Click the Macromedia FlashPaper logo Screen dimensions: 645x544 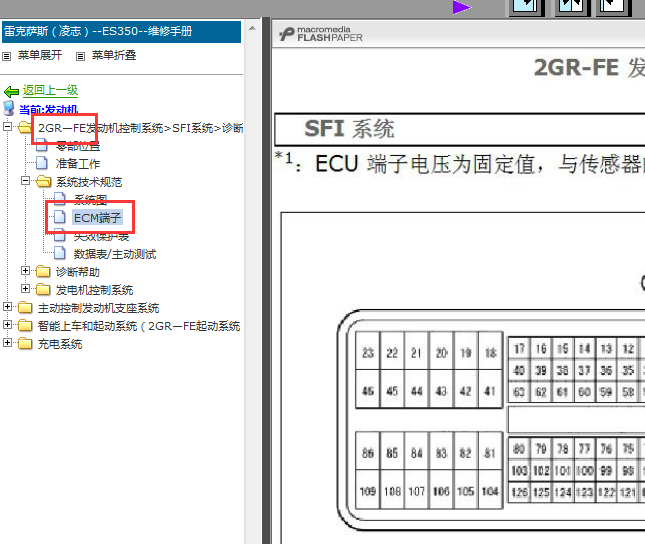pos(321,34)
